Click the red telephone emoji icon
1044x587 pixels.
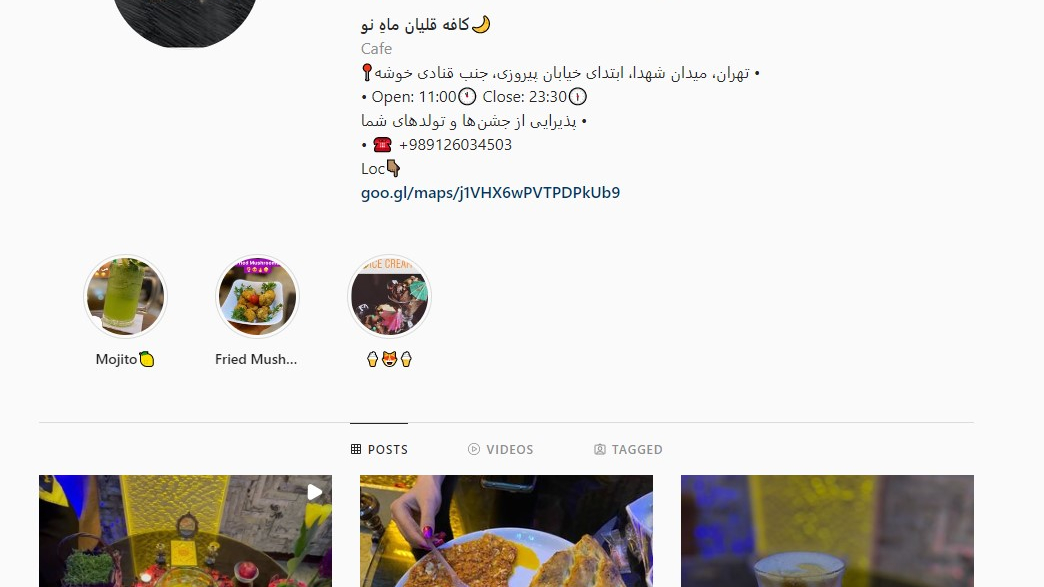point(382,144)
